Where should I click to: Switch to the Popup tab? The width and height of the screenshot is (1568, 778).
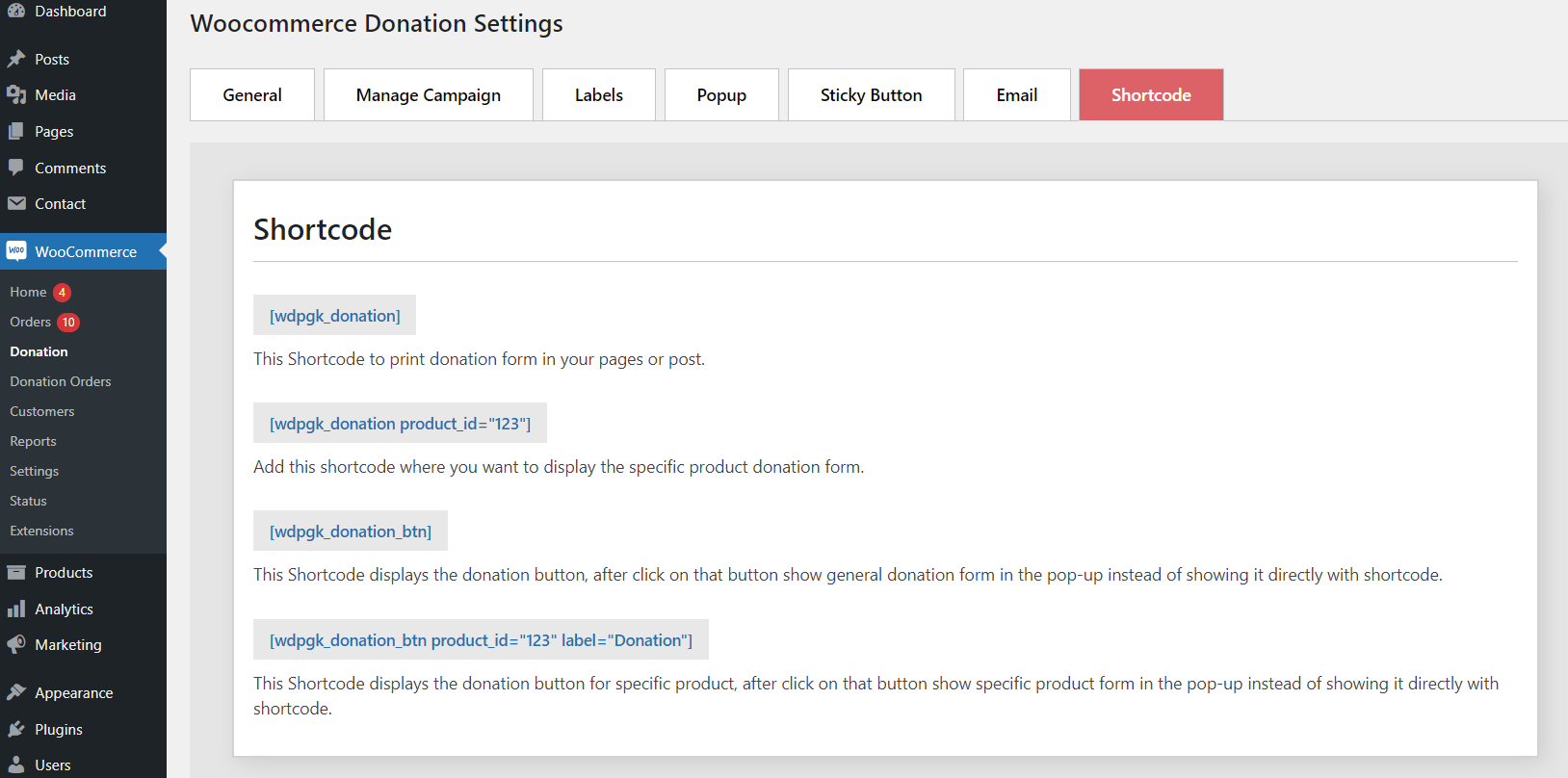[721, 94]
